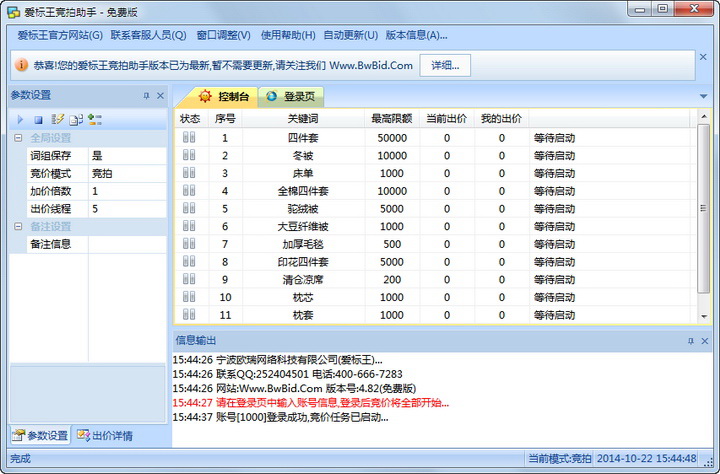Click the start (play) icon in 参数设置 toolbar
720x474 pixels.
20,120
